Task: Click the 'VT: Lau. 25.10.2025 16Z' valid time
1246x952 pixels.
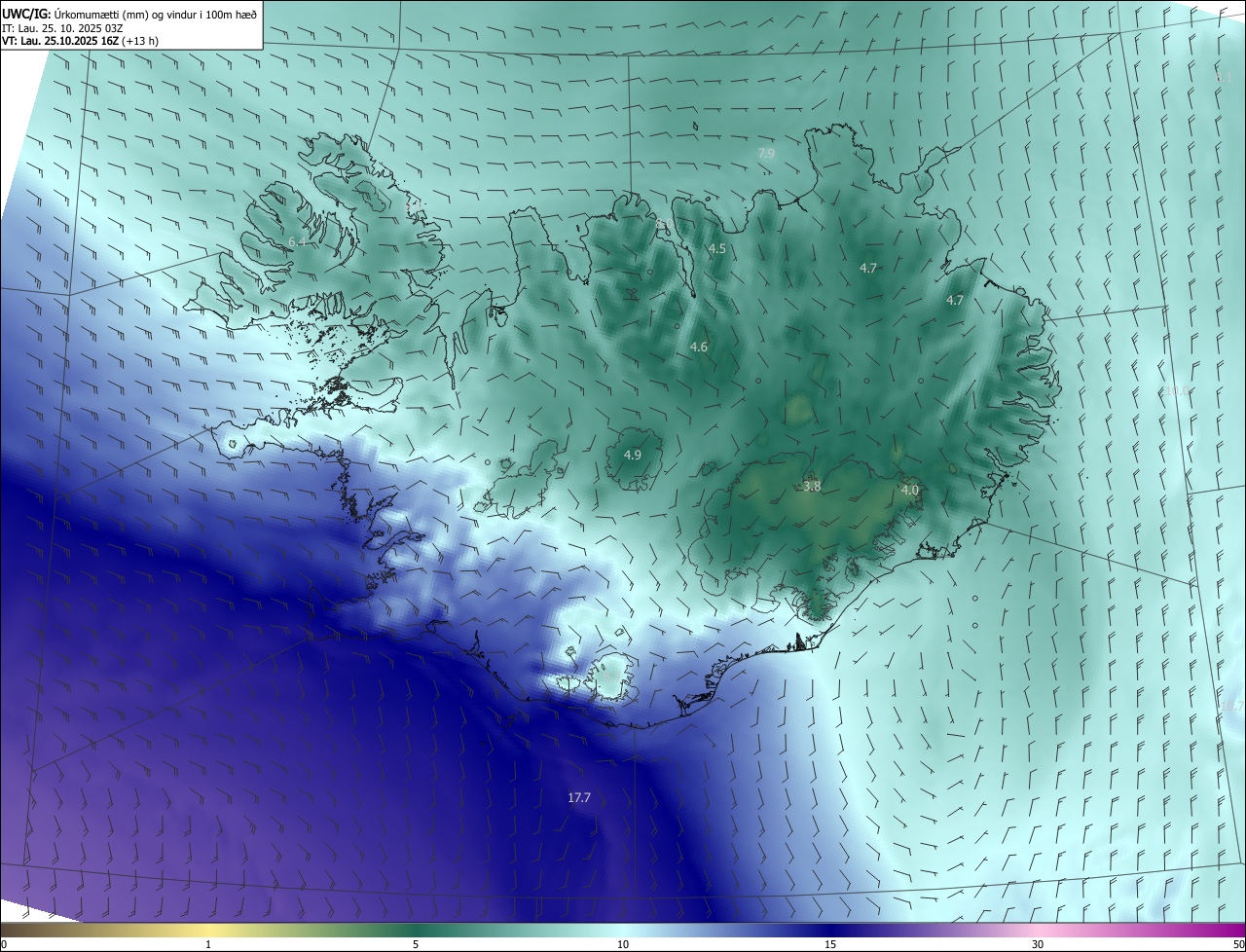Action: pyautogui.click(x=60, y=42)
